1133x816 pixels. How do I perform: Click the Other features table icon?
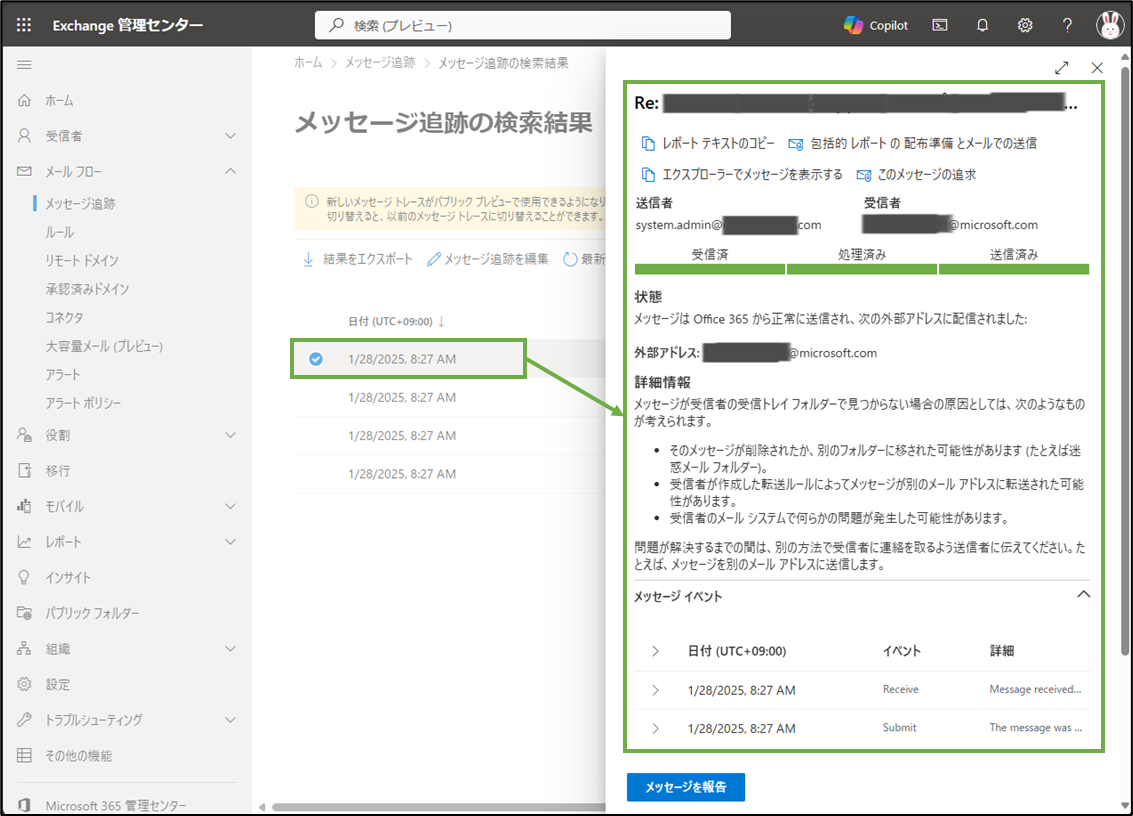tap(24, 755)
